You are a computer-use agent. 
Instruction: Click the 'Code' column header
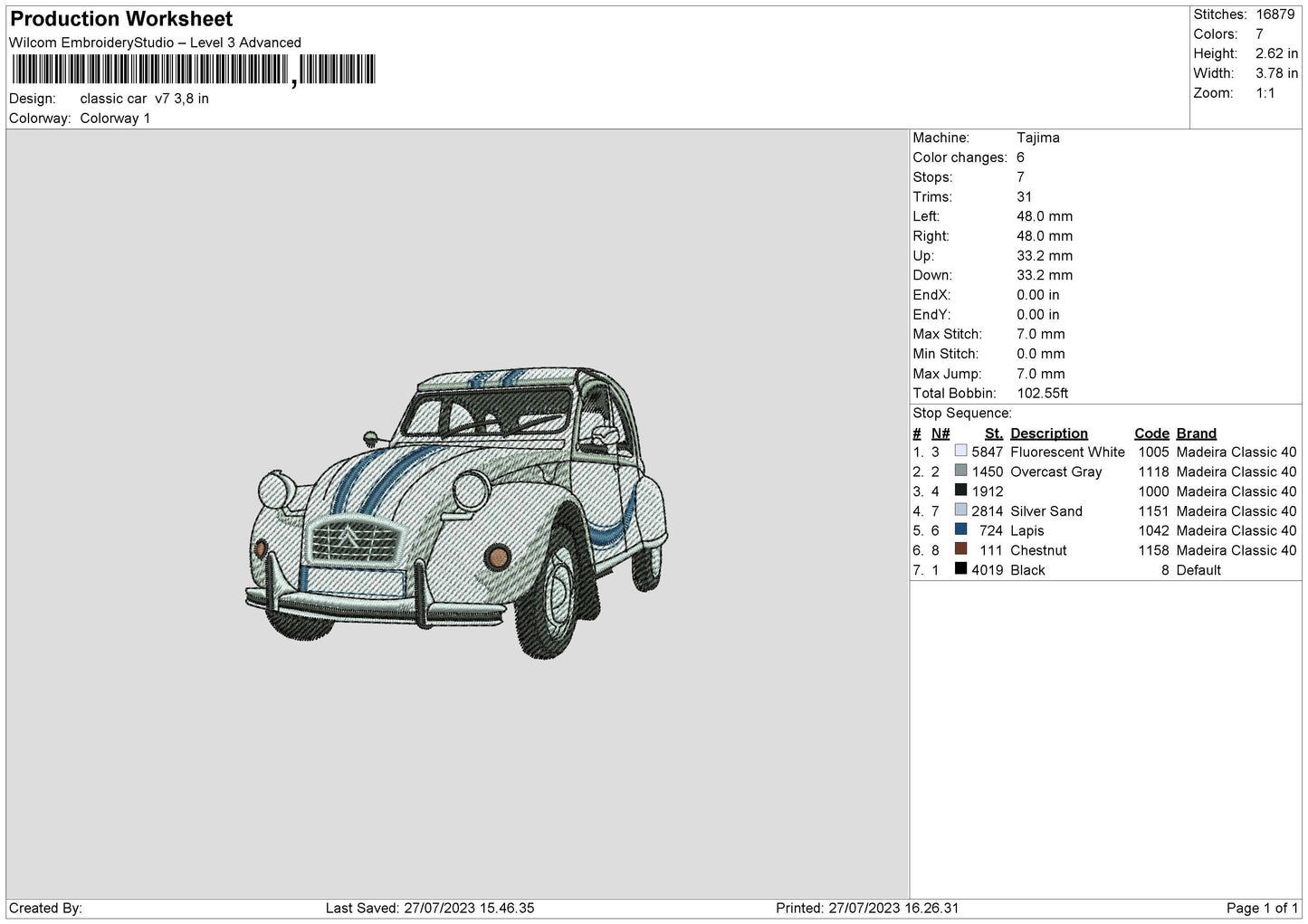[1151, 433]
